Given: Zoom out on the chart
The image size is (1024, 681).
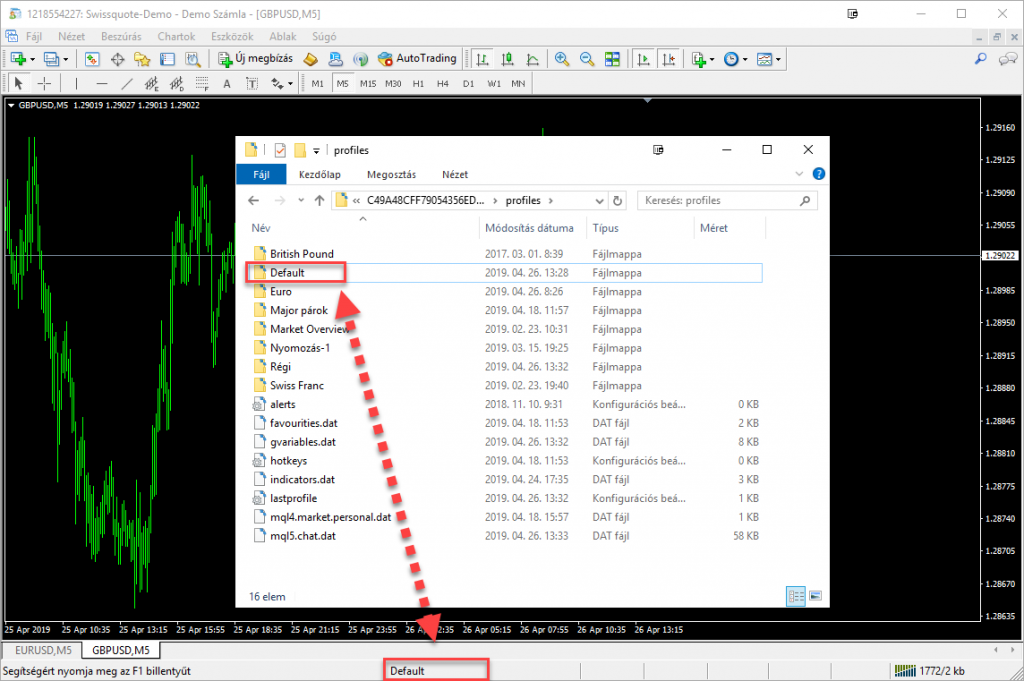Looking at the screenshot, I should tap(587, 59).
